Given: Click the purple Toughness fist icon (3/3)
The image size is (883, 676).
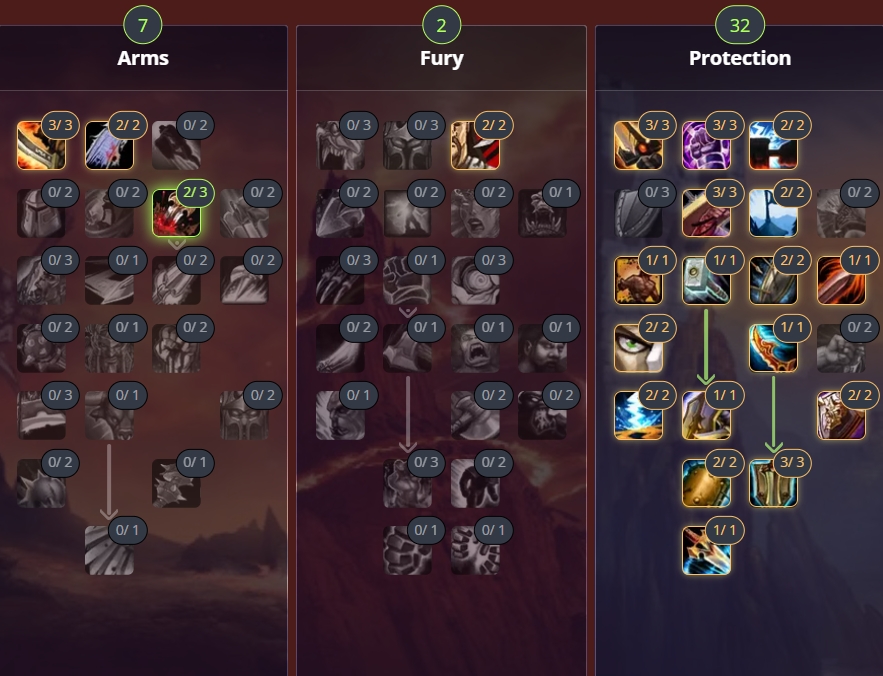Looking at the screenshot, I should coord(706,145).
